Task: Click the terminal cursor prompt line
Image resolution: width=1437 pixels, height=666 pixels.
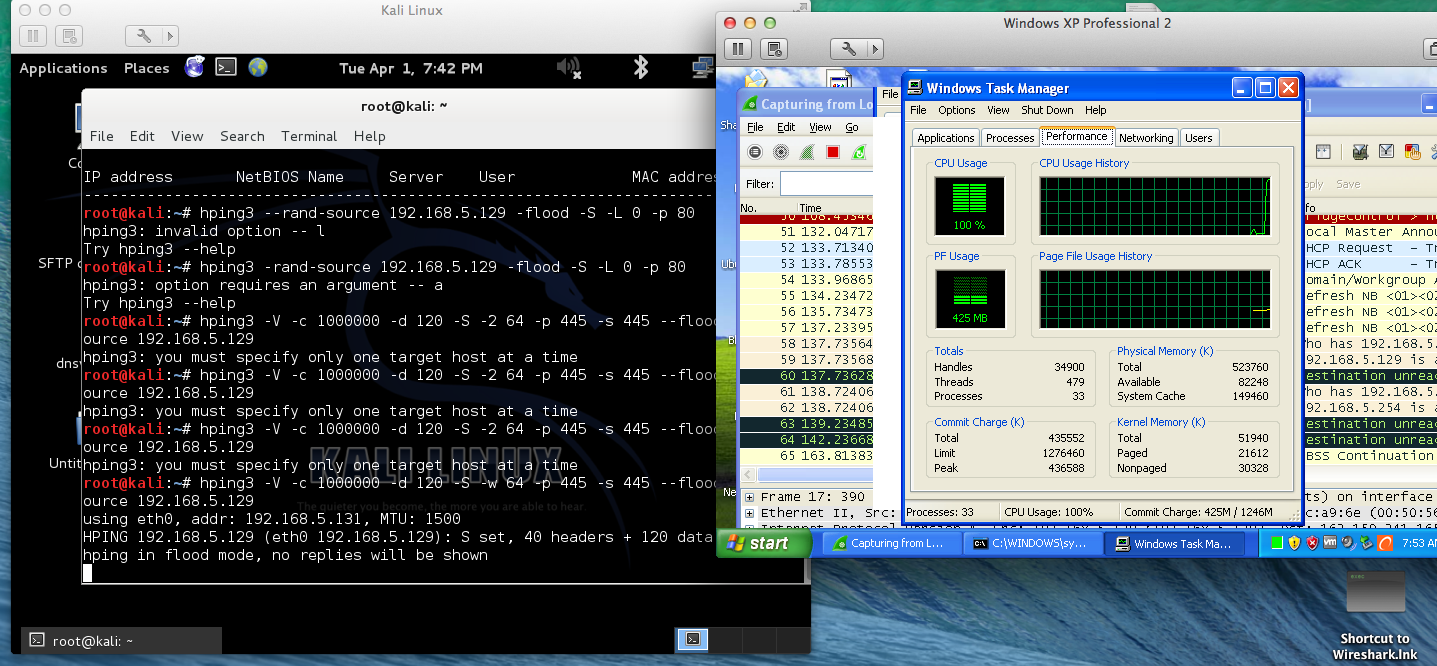Action: [x=87, y=573]
